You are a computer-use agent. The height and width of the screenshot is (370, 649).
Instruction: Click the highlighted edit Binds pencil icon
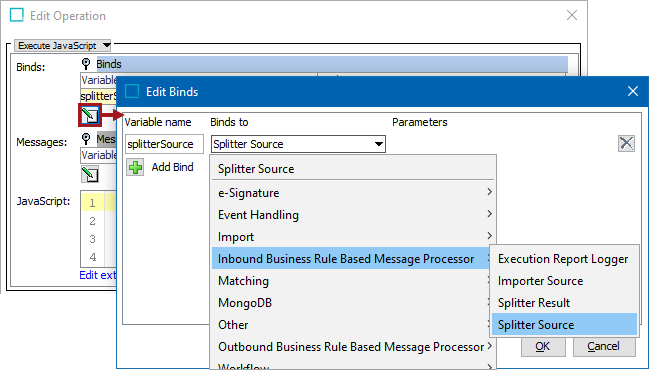90,115
